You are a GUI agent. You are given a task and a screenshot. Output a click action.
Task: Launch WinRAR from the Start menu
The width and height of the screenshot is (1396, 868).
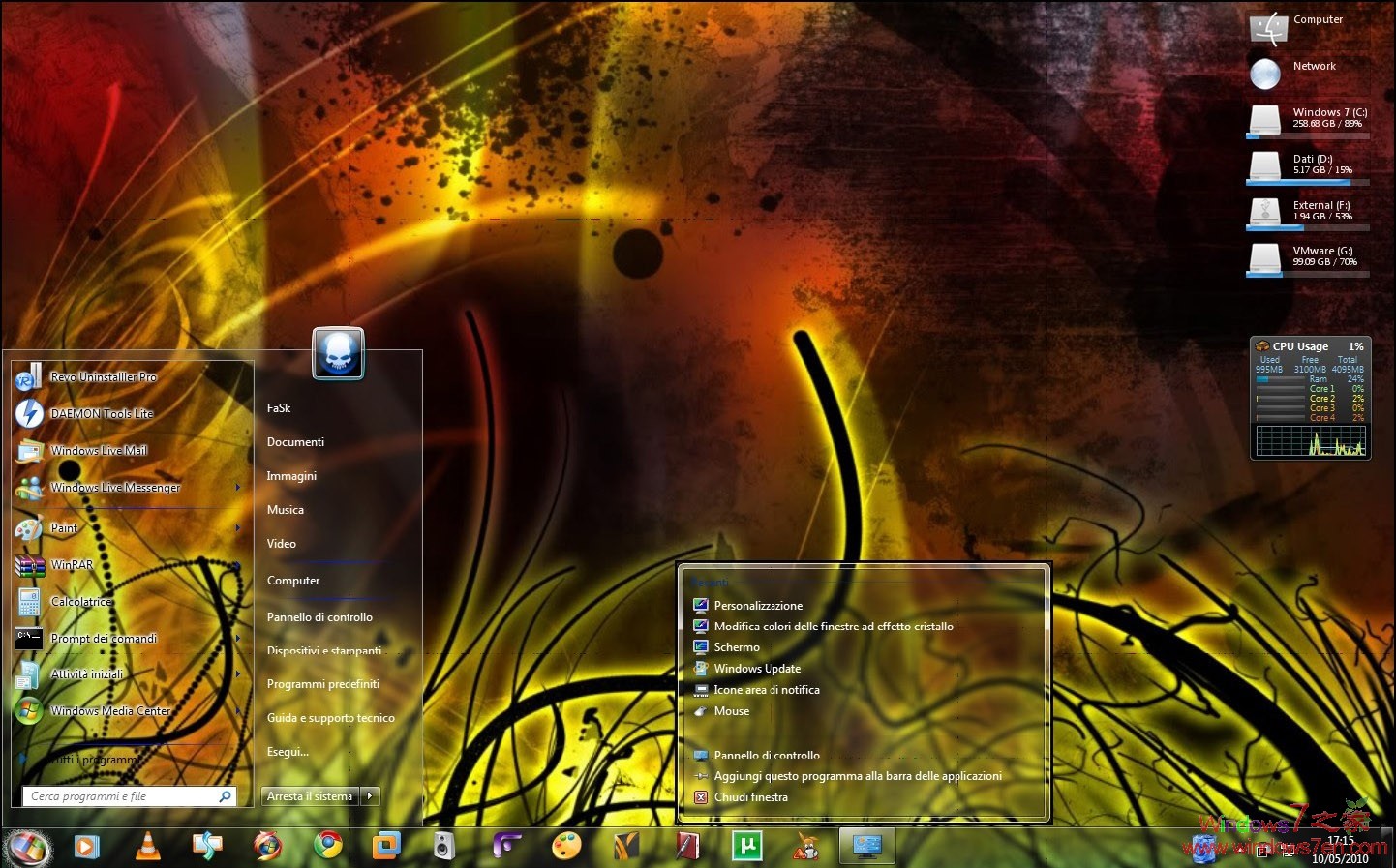pyautogui.click(x=72, y=565)
